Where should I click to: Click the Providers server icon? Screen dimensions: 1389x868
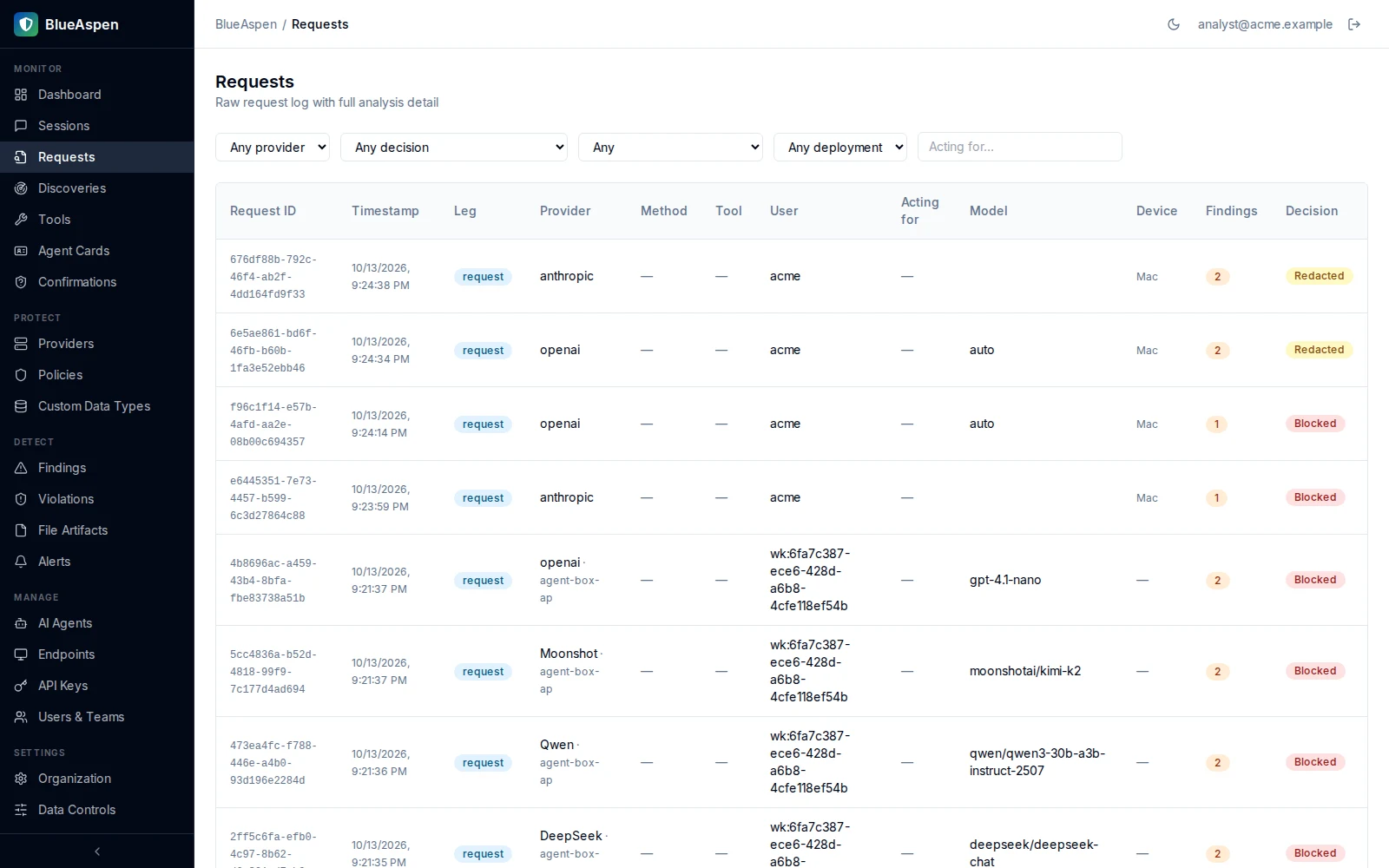(x=21, y=344)
